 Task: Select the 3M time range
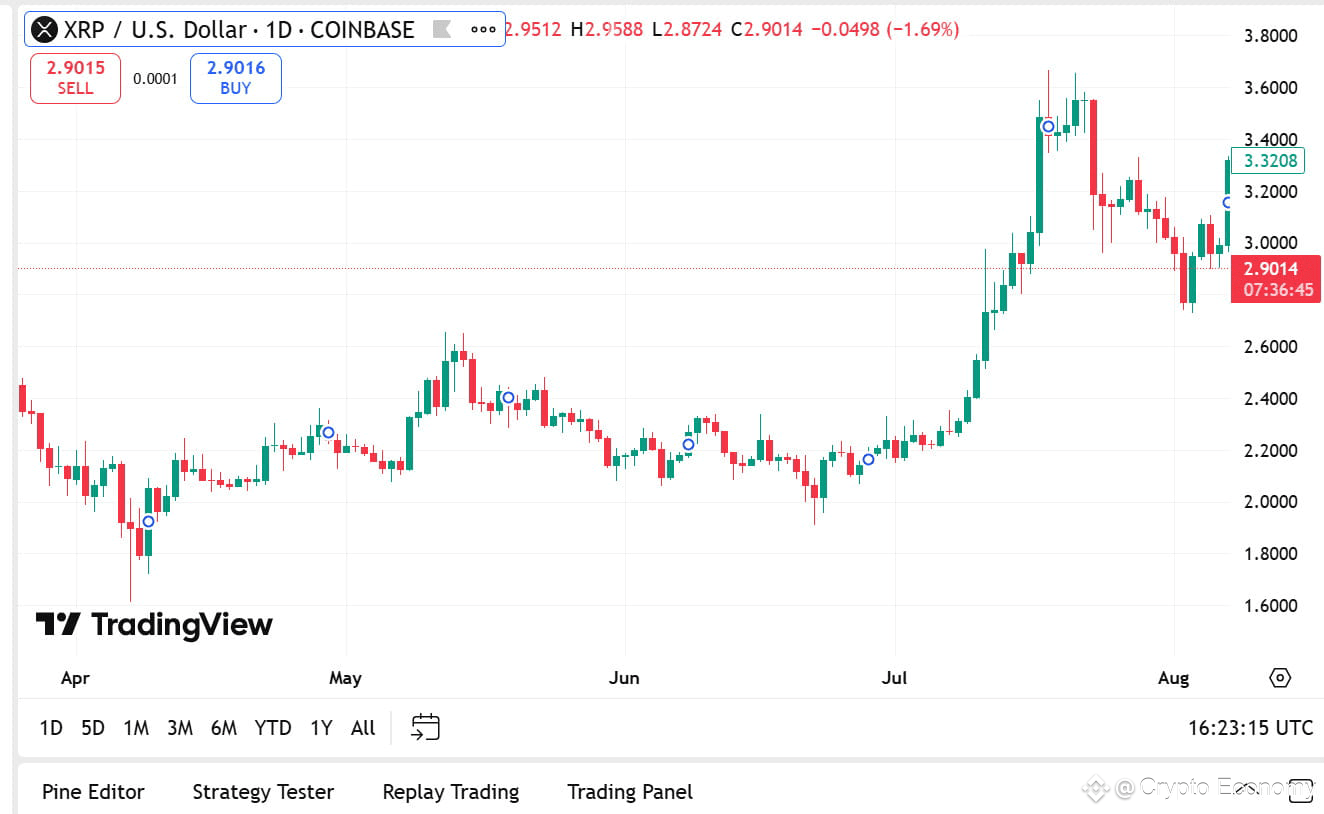(x=180, y=728)
